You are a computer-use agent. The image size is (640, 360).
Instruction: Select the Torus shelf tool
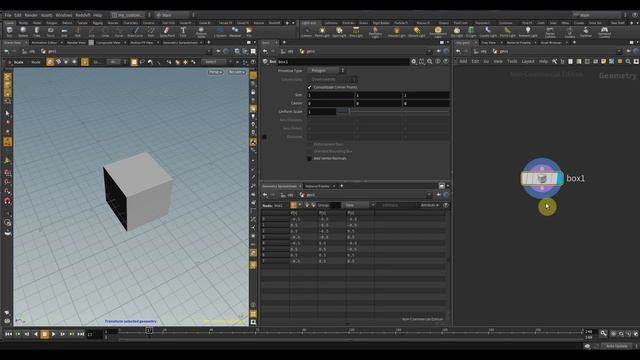(51, 32)
